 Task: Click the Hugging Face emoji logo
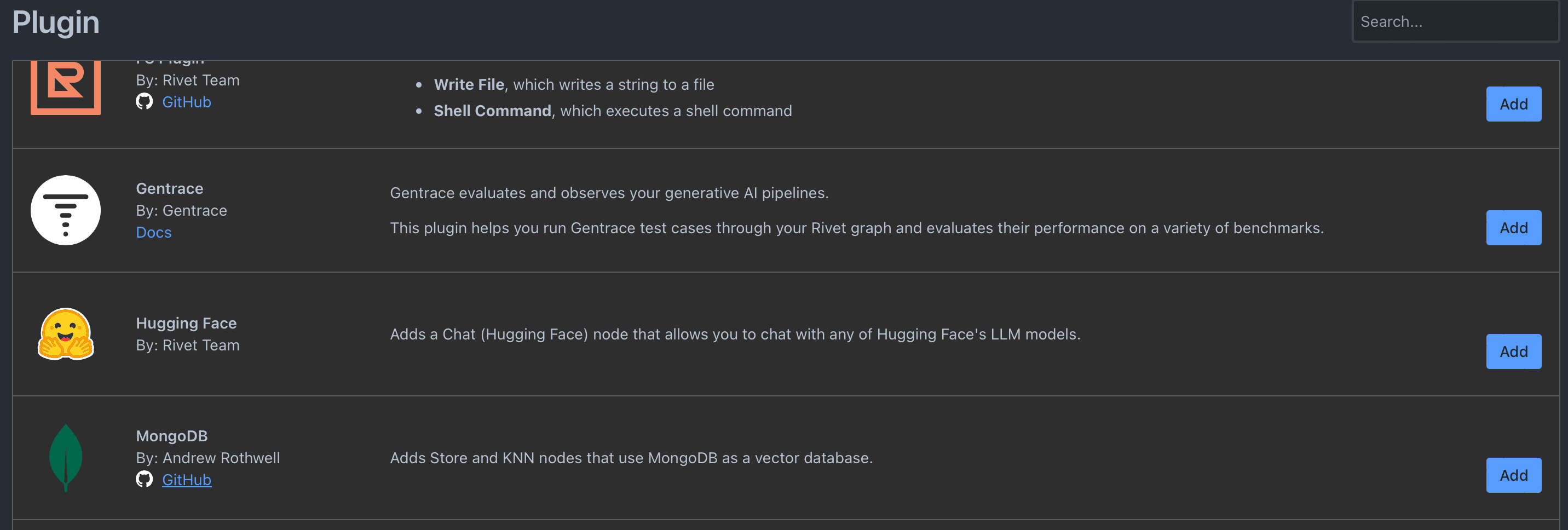tap(66, 334)
